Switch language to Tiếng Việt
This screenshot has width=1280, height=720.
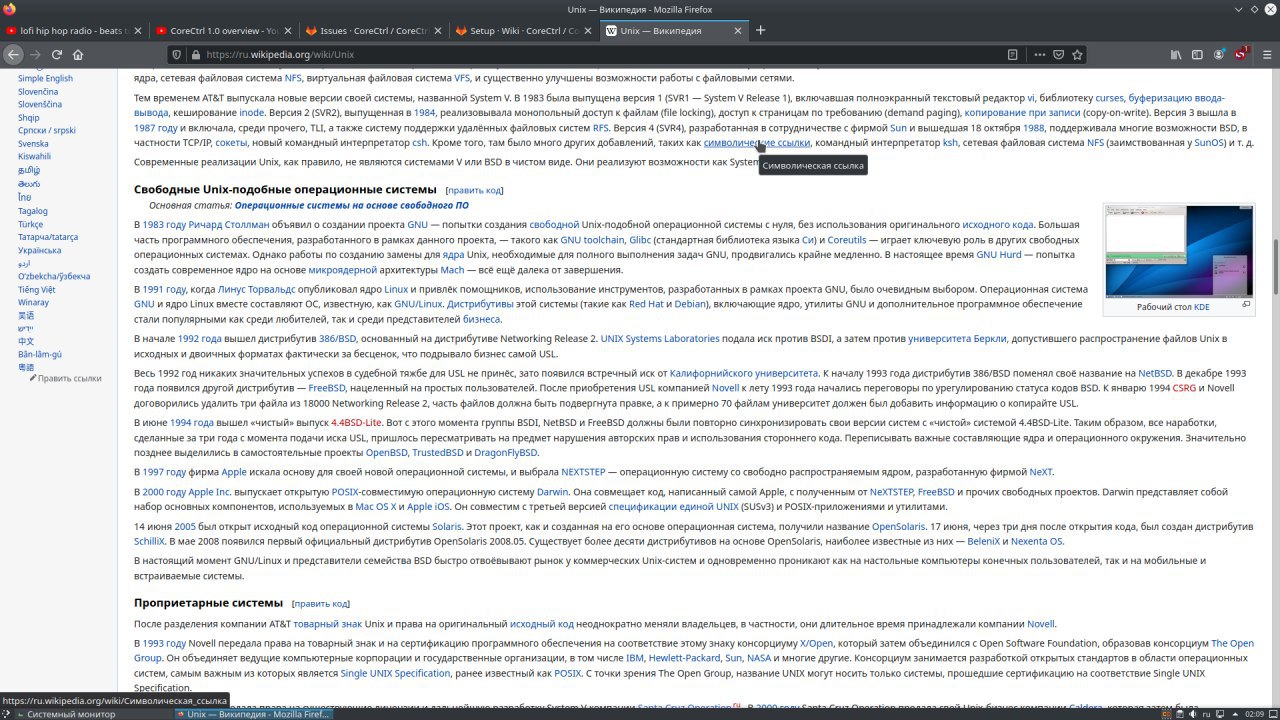tap(36, 290)
